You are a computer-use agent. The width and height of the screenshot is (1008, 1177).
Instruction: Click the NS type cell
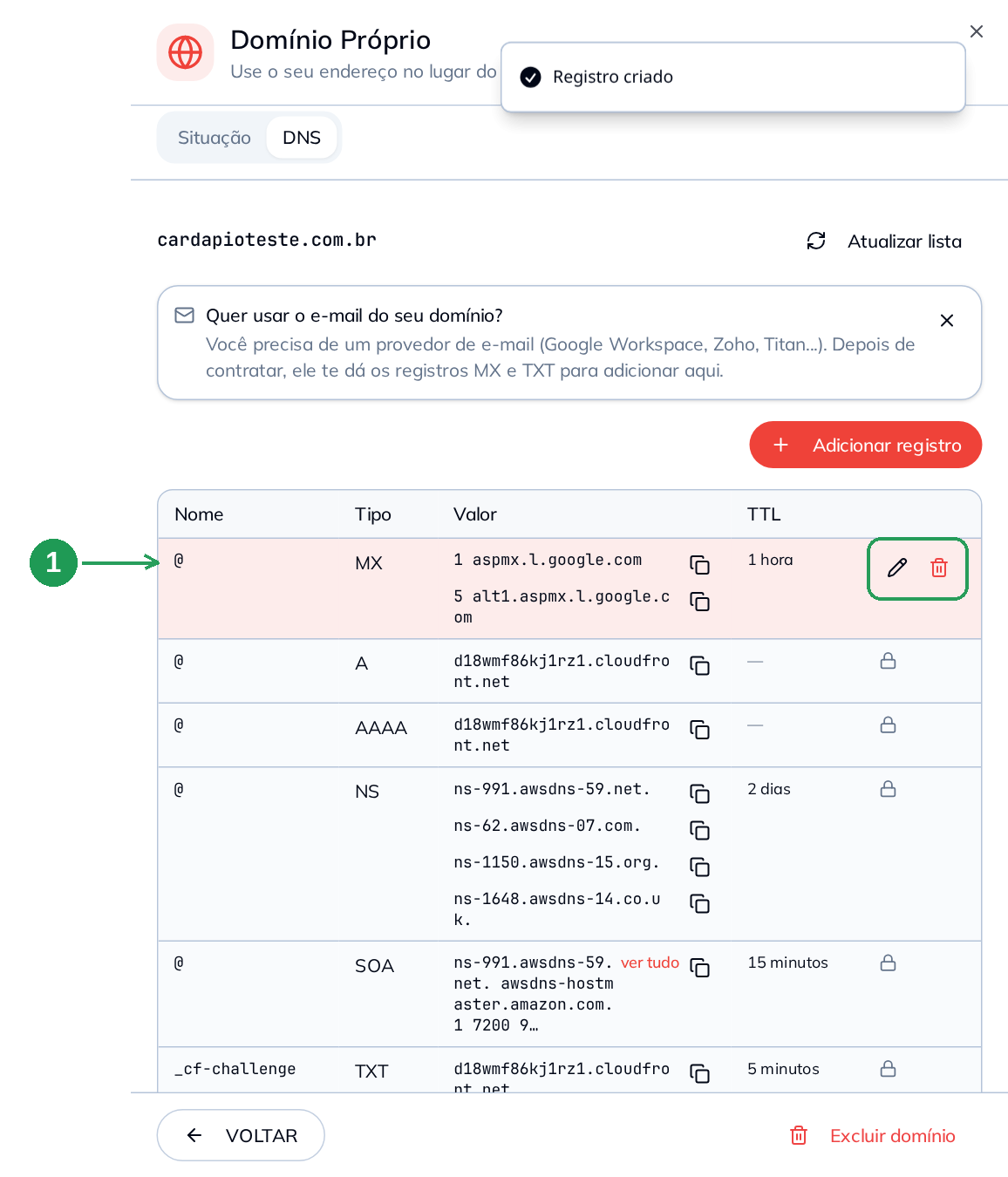click(367, 792)
